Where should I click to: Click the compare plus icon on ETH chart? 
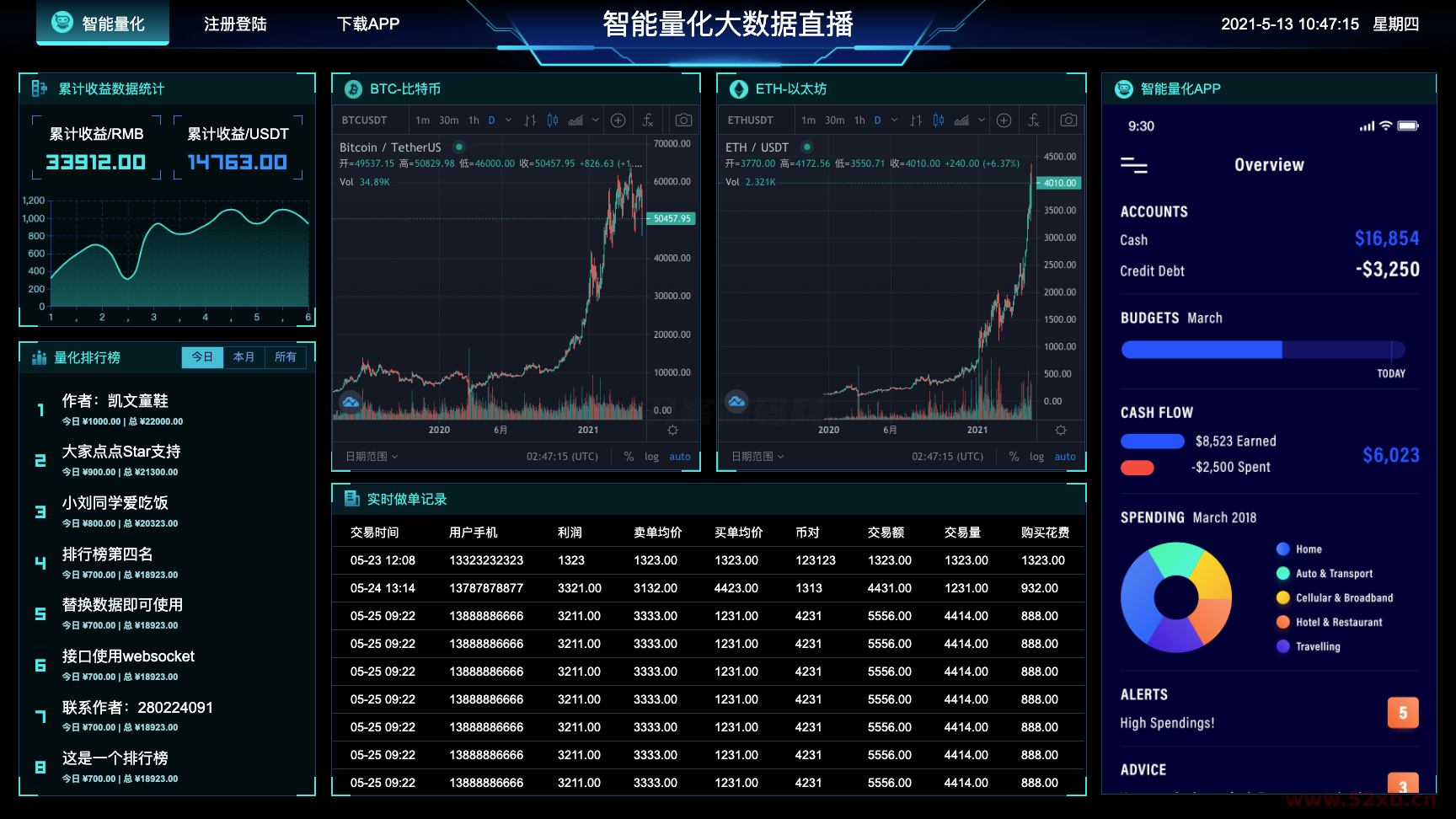[x=1004, y=120]
